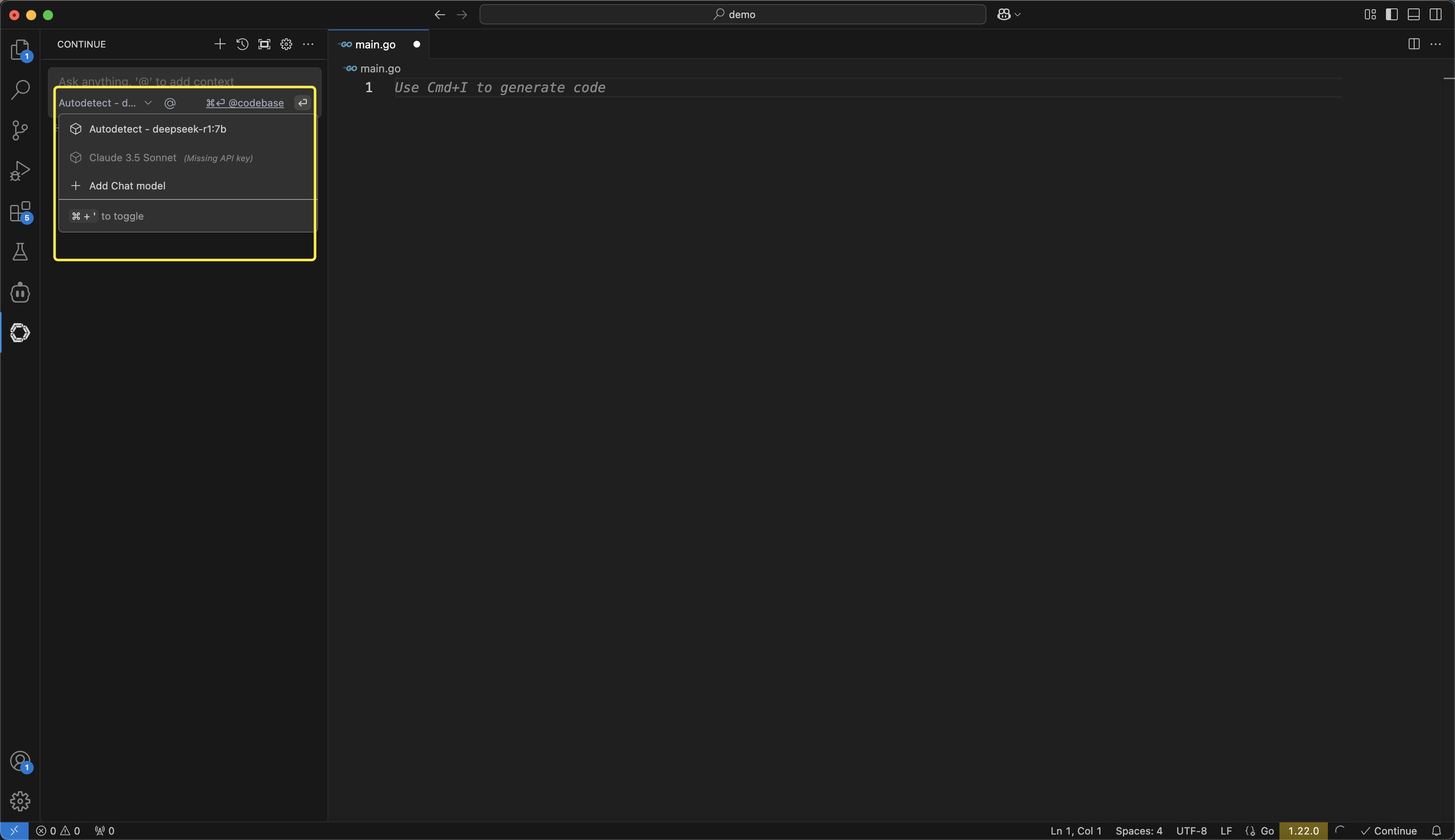Screen dimensions: 1455x840
Task: Toggle the secondary side bar
Action: coord(1435,14)
